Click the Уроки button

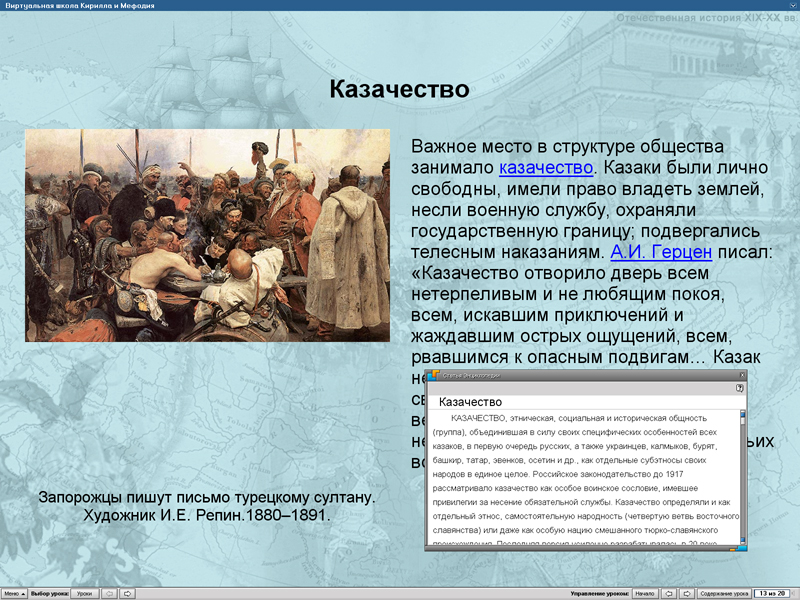86,592
